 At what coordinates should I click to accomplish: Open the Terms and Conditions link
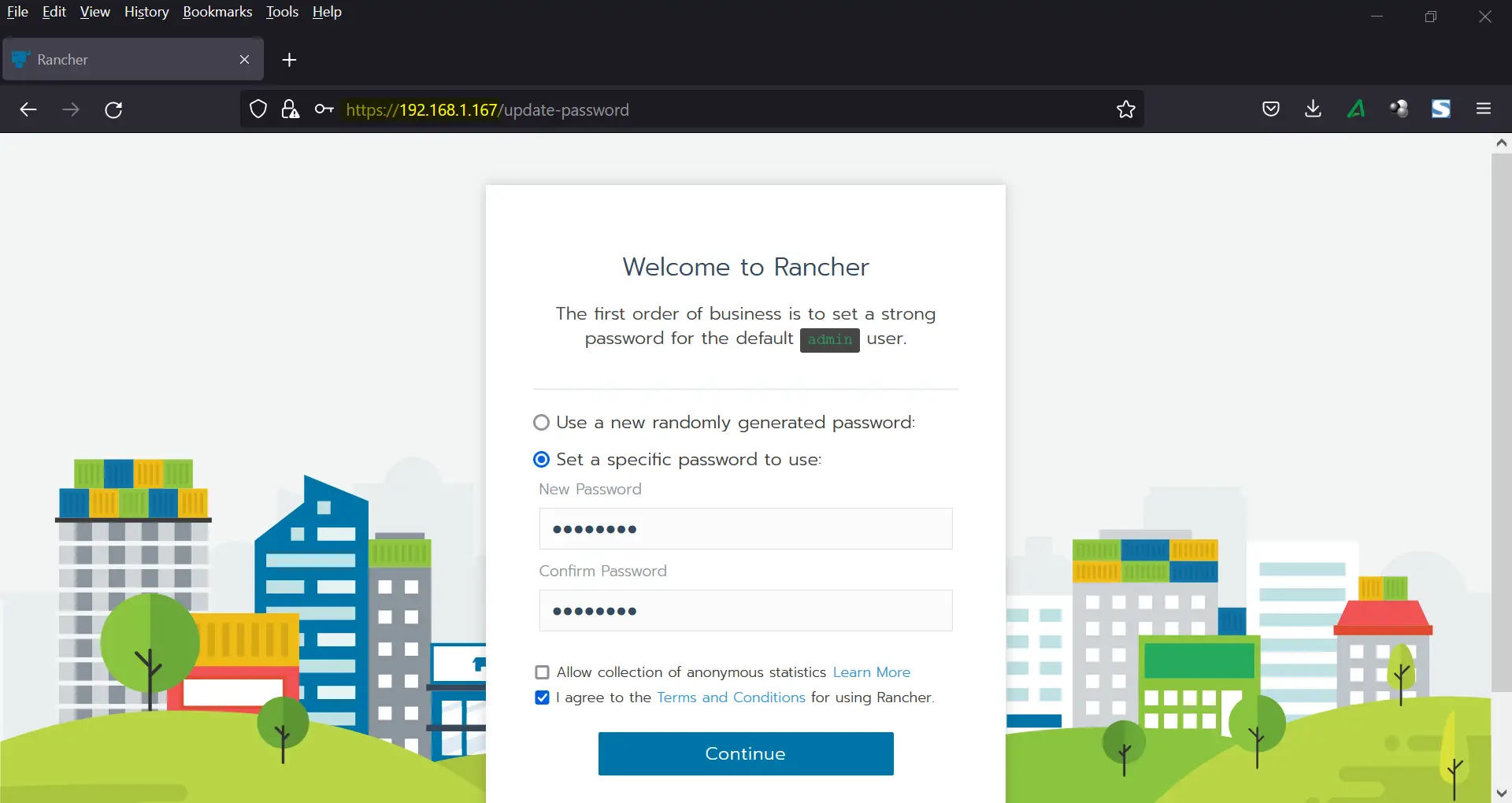[731, 698]
